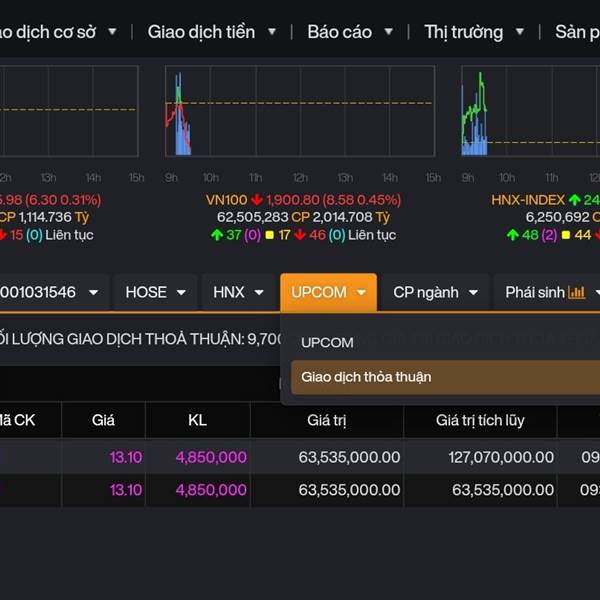
Task: Click the bar chart icon in Phái sinh tab
Action: pyautogui.click(x=576, y=293)
